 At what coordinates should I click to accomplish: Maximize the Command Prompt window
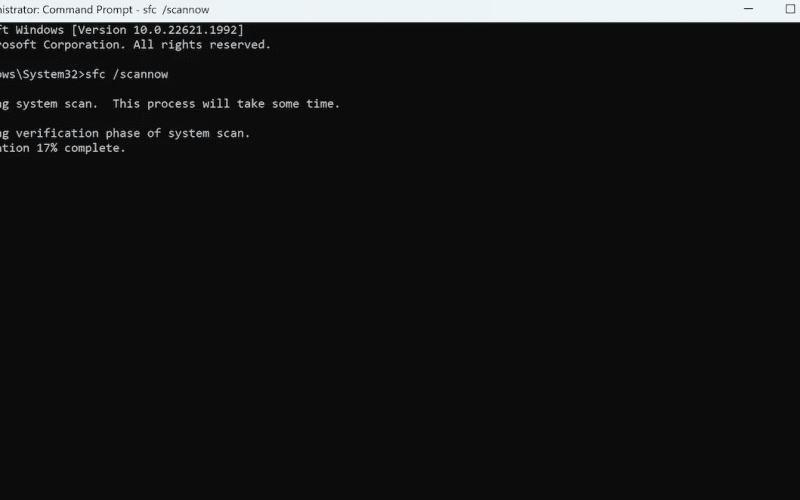790,9
